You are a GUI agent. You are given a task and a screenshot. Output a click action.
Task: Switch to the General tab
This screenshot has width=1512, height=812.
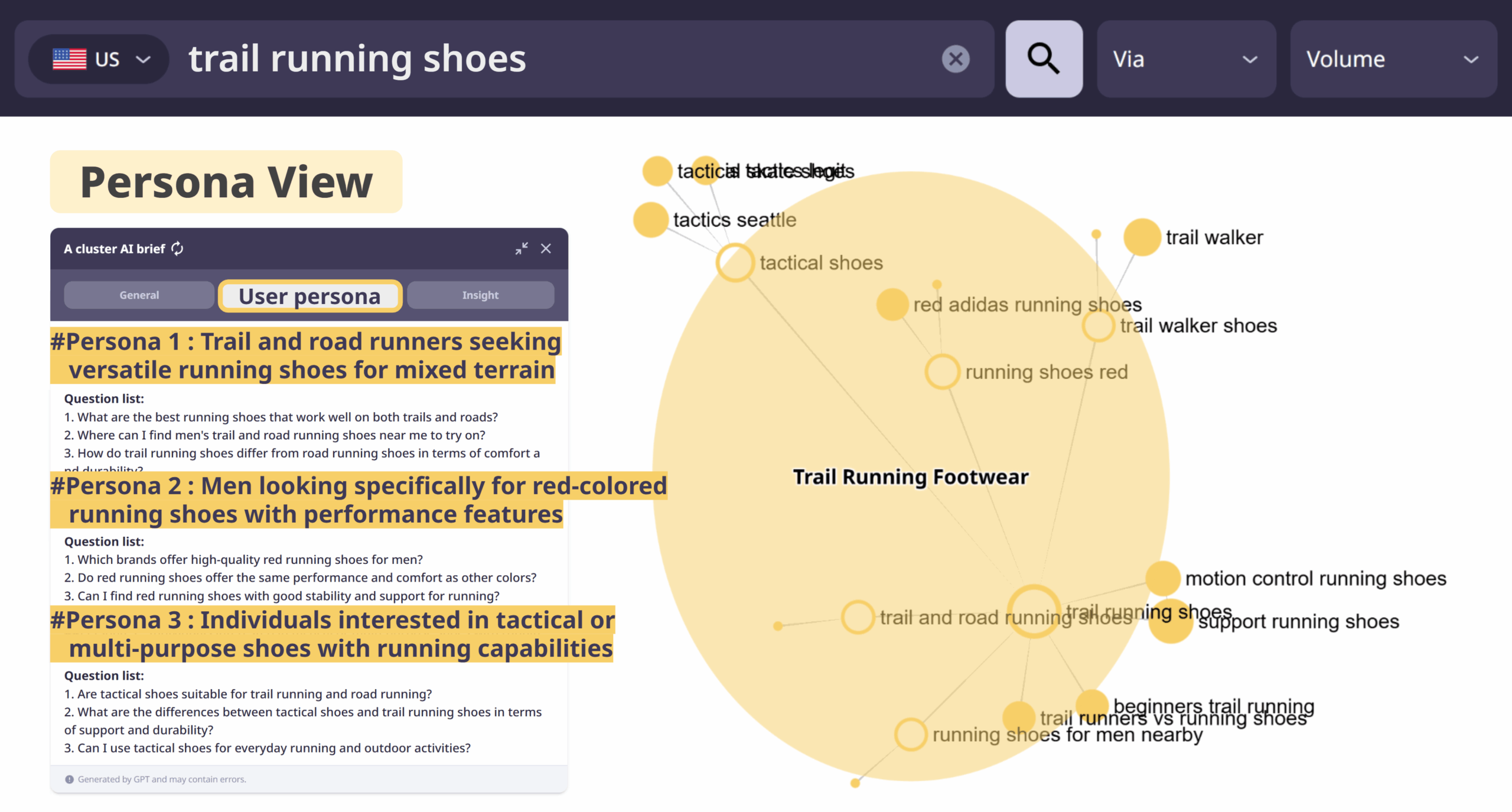click(139, 295)
